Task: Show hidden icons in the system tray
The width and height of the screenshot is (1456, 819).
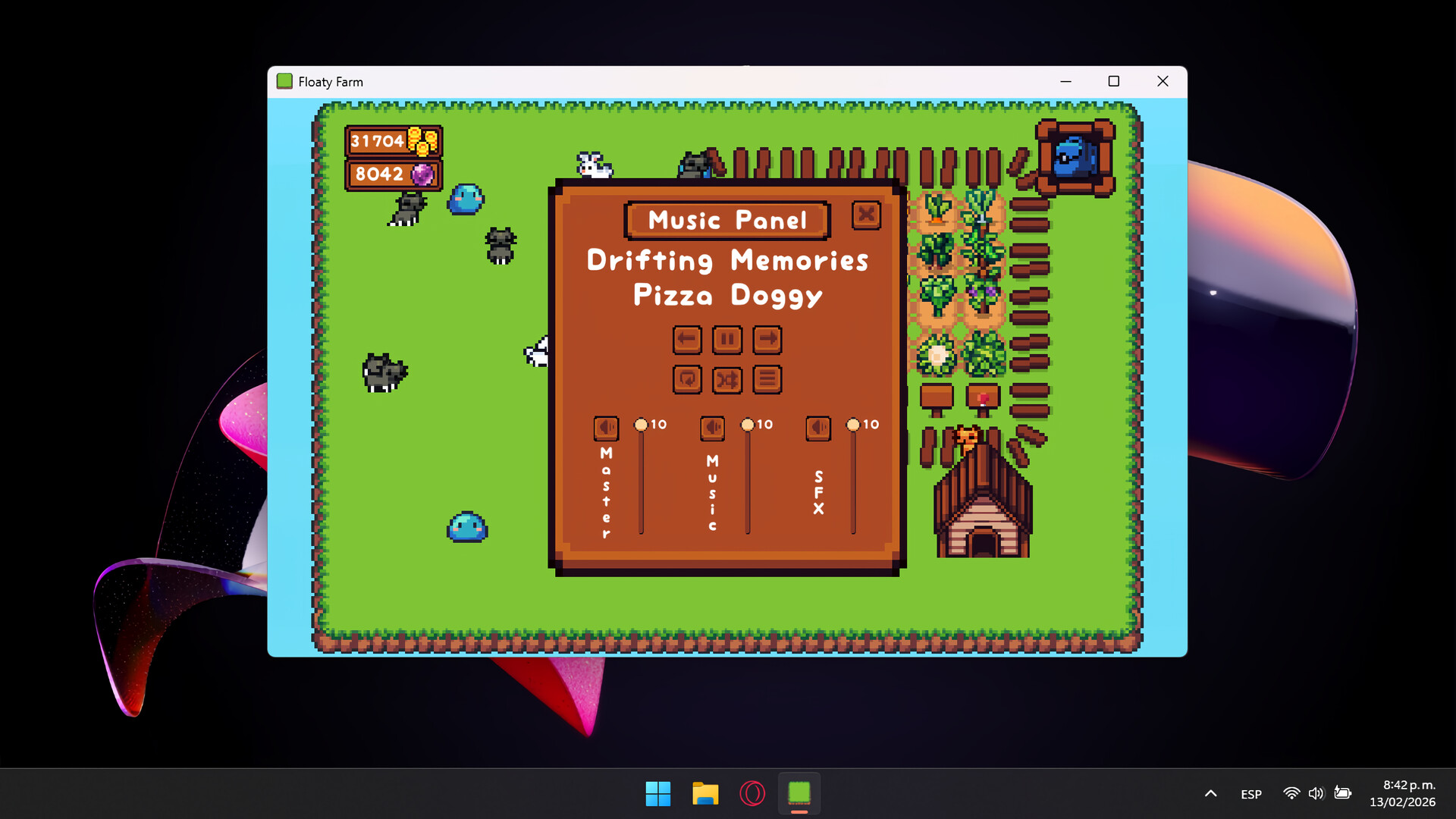Action: coord(1212,793)
